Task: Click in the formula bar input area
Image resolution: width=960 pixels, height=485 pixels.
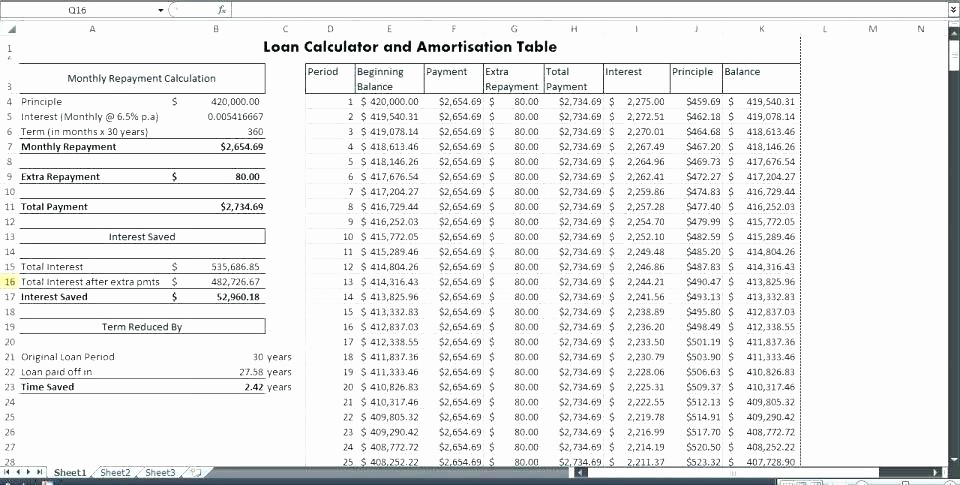Action: (x=589, y=10)
